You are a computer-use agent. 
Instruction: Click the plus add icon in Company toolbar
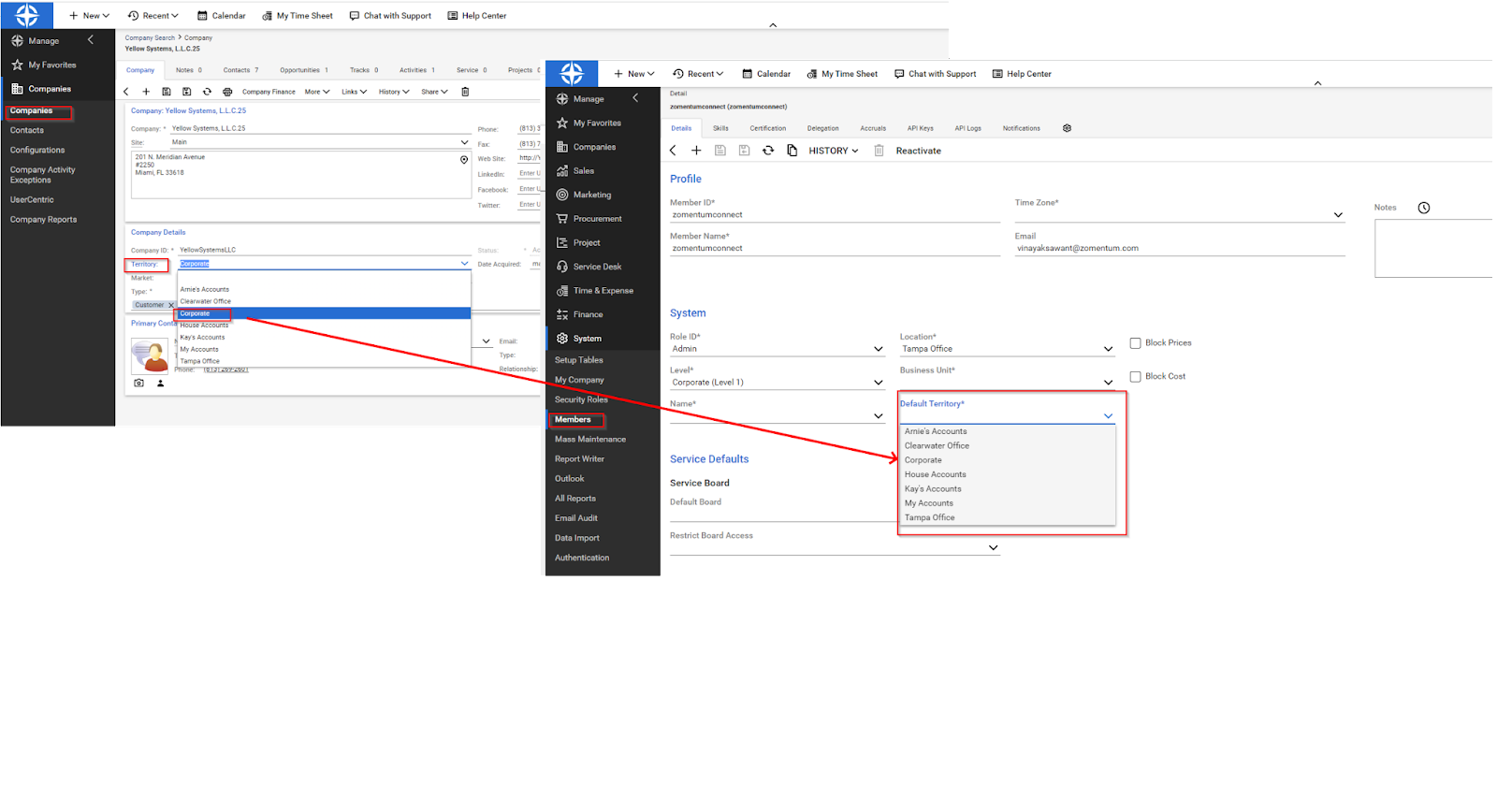click(146, 92)
